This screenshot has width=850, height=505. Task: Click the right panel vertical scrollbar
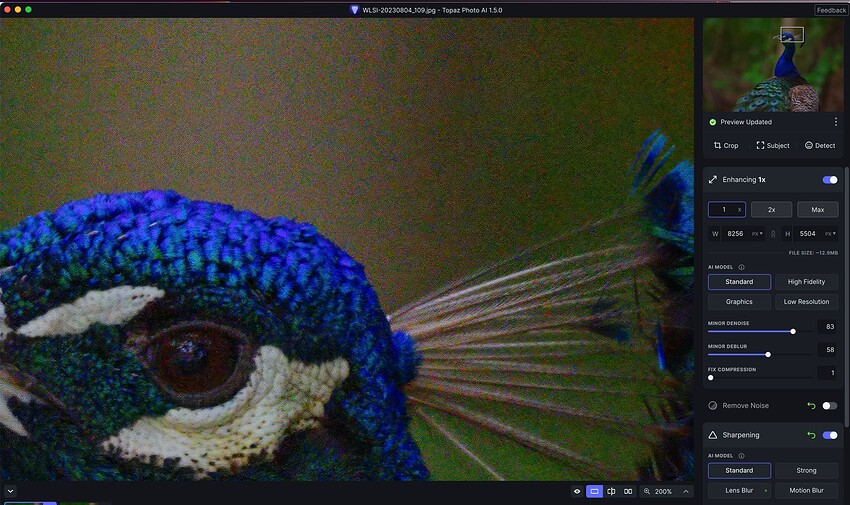click(x=846, y=297)
